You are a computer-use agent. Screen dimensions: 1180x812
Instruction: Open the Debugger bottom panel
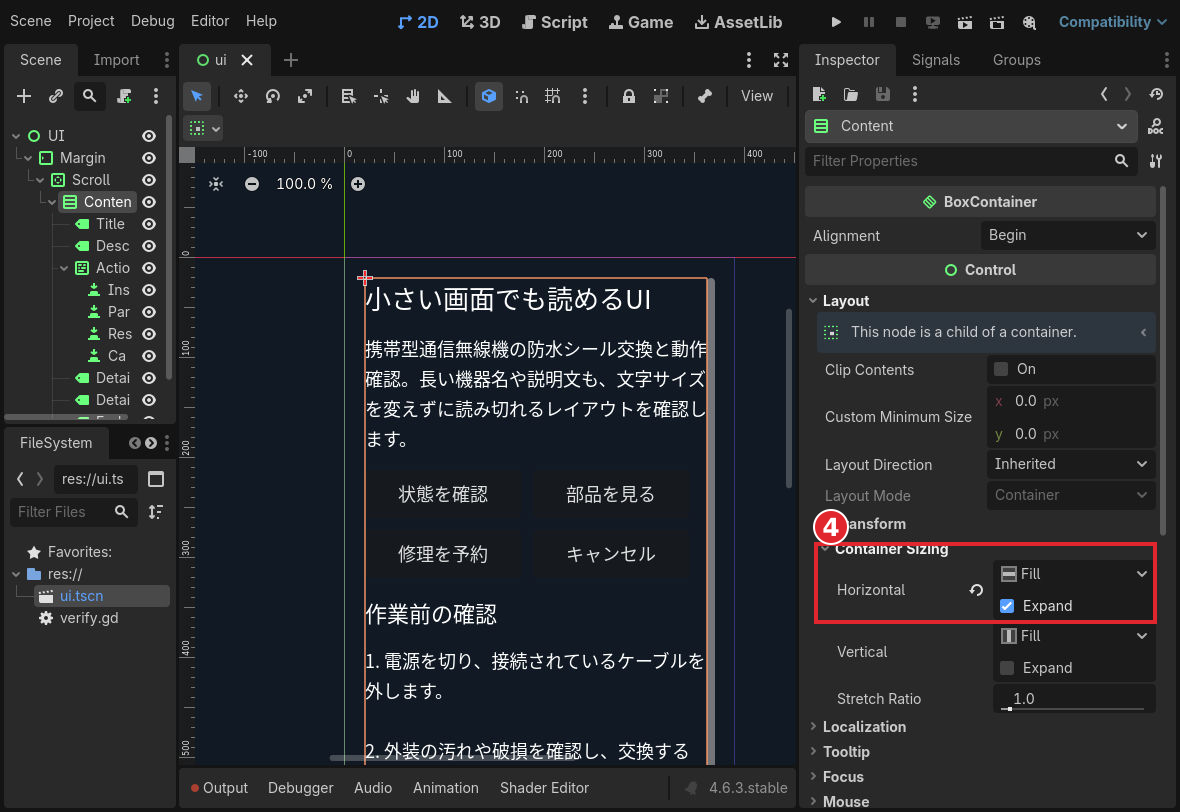tap(300, 788)
